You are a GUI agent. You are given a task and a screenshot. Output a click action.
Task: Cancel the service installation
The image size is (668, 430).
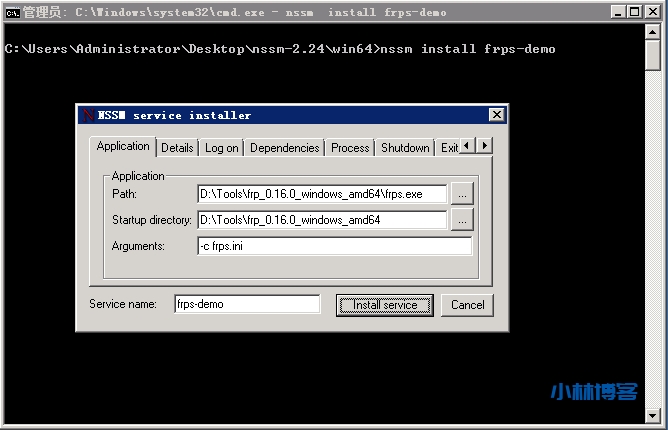[x=467, y=305]
